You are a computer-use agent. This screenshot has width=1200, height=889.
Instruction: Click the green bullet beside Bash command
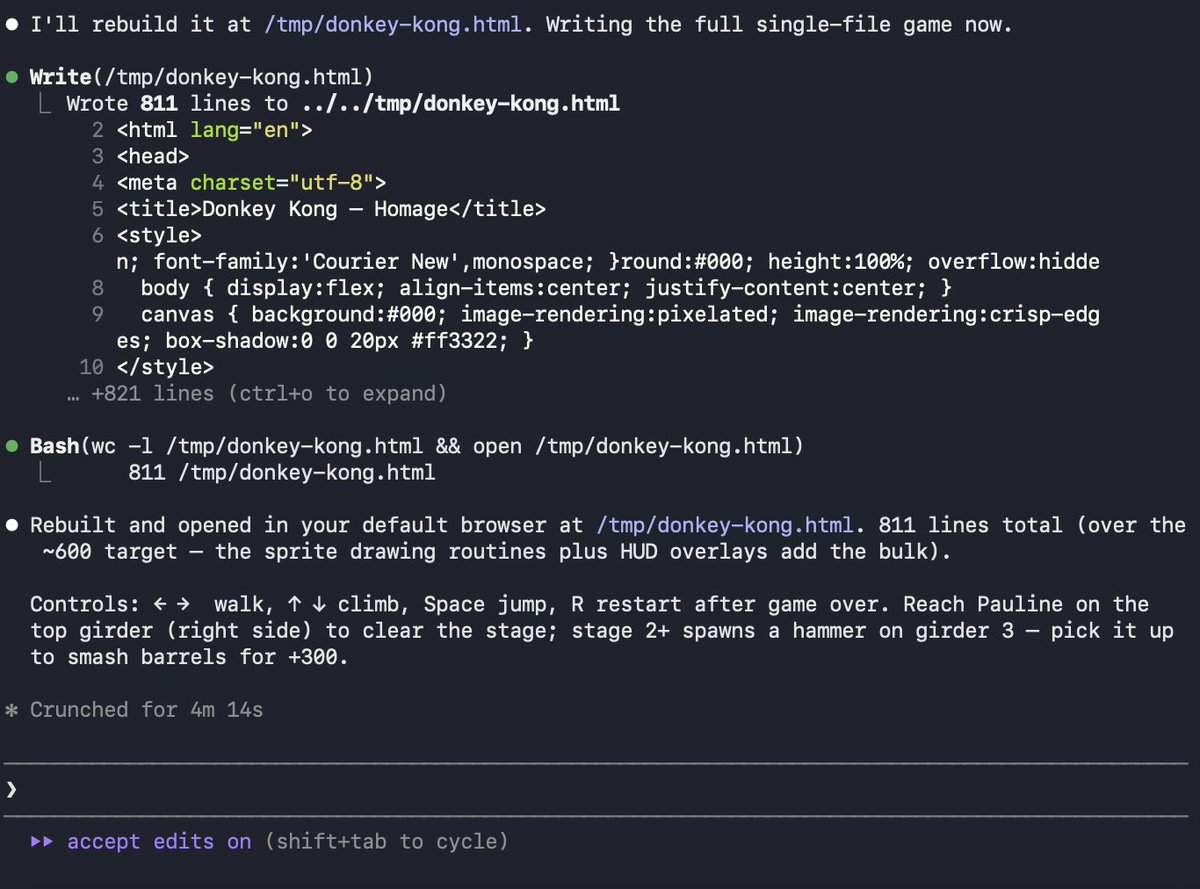pyautogui.click(x=11, y=446)
